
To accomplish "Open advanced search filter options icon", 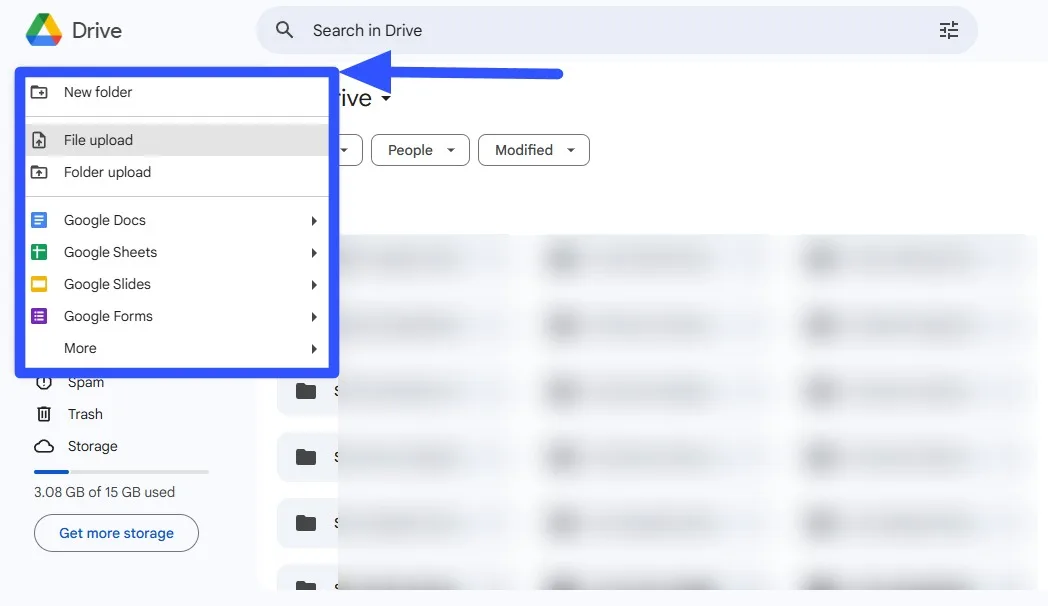I will click(948, 30).
